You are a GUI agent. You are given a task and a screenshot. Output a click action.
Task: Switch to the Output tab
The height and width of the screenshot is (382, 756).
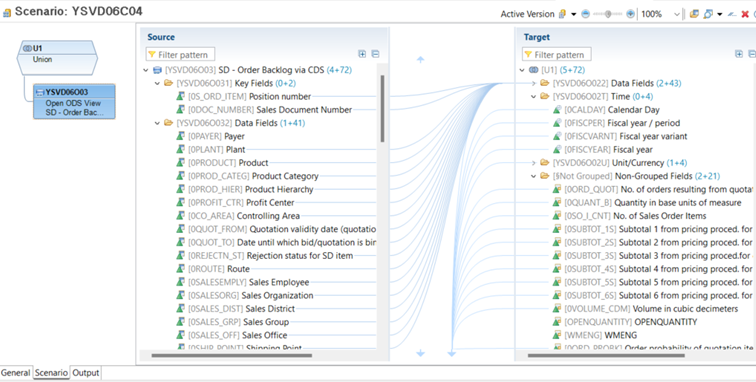(86, 373)
